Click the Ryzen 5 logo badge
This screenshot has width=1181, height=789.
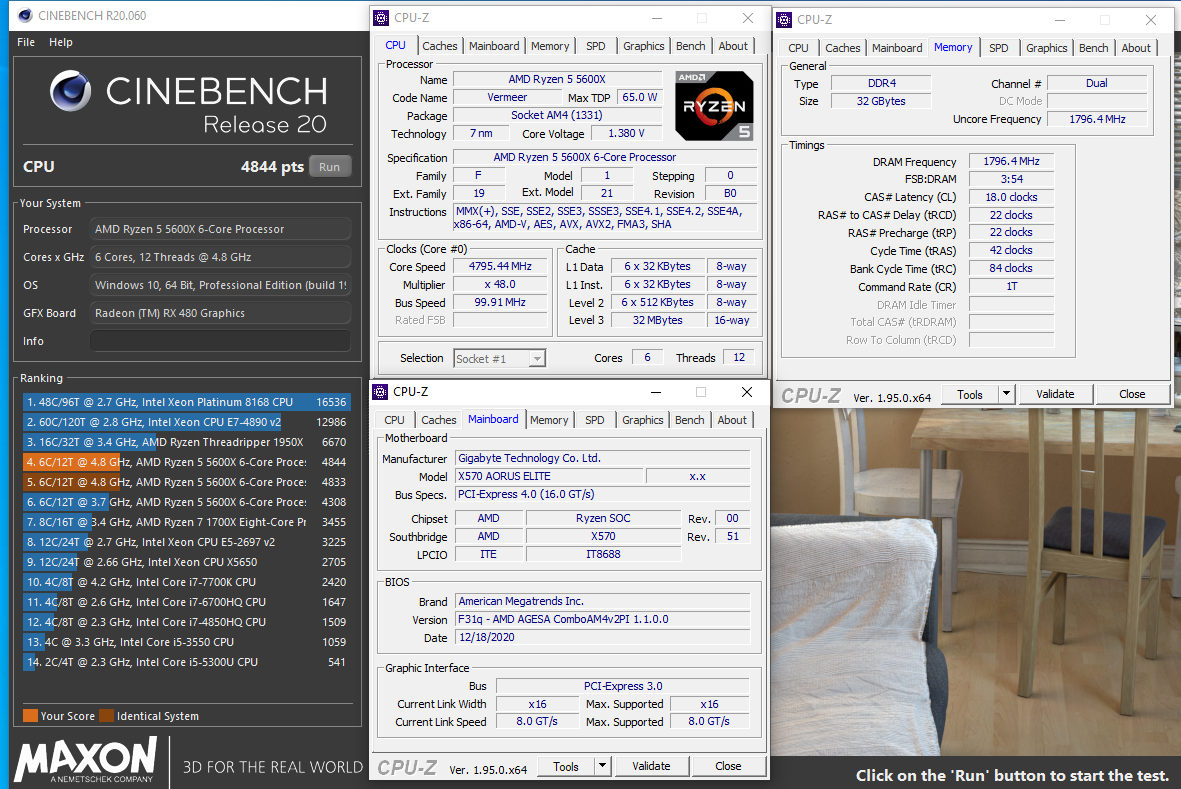tap(714, 104)
